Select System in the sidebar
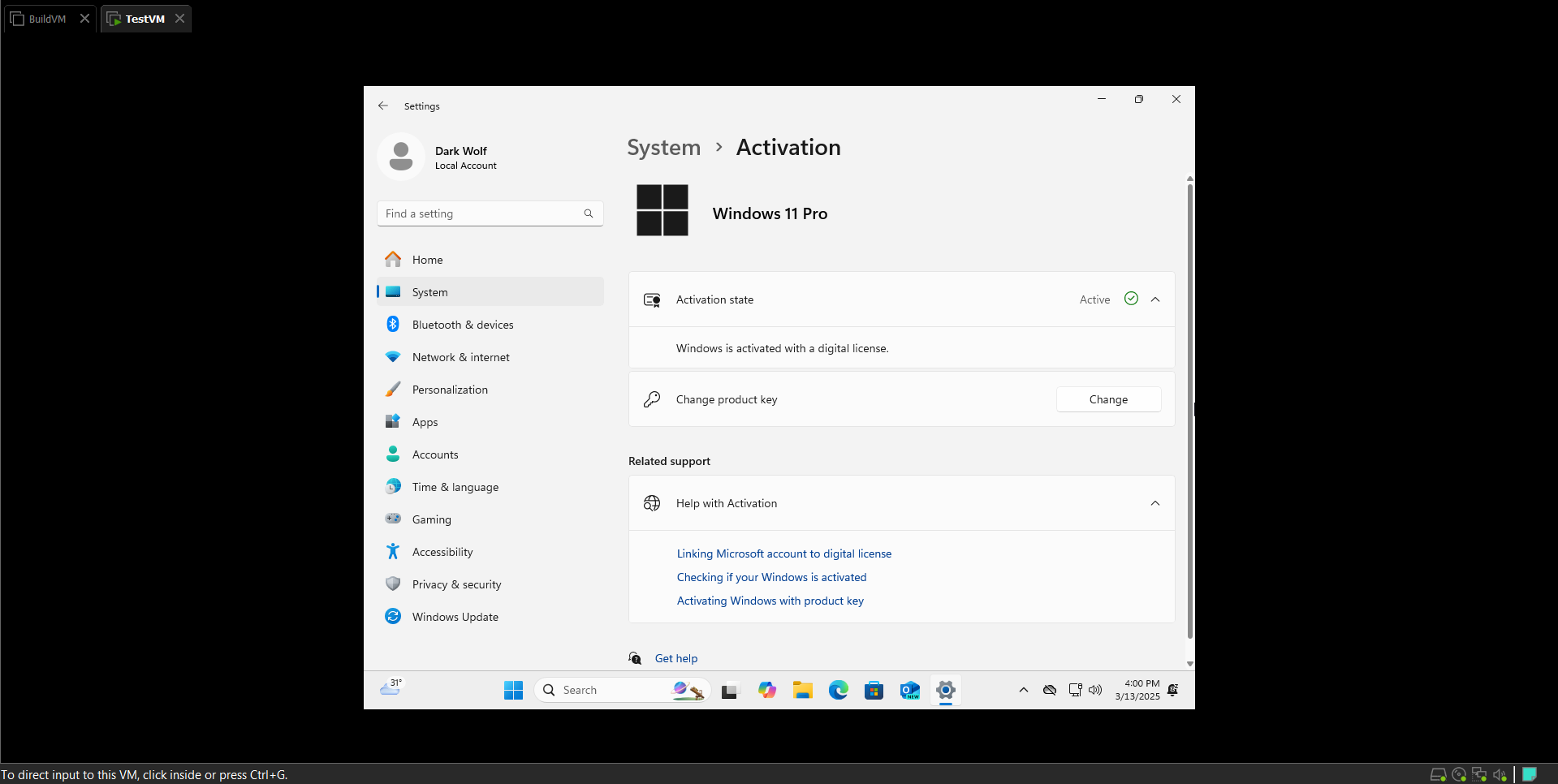This screenshot has height=784, width=1558. point(490,292)
